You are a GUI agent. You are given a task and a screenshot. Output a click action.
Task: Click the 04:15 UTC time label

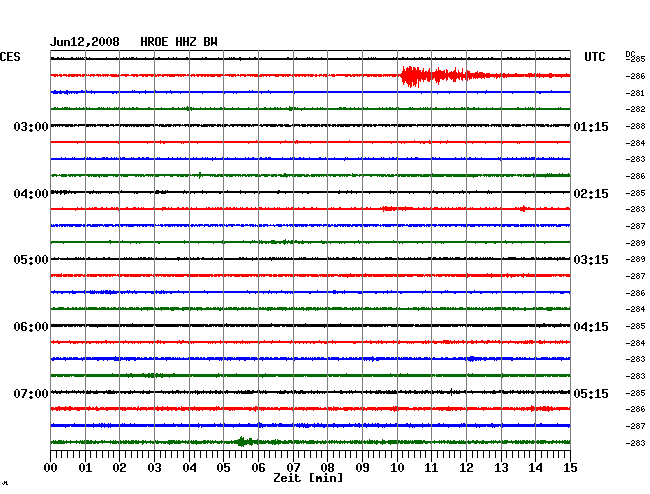(x=591, y=327)
